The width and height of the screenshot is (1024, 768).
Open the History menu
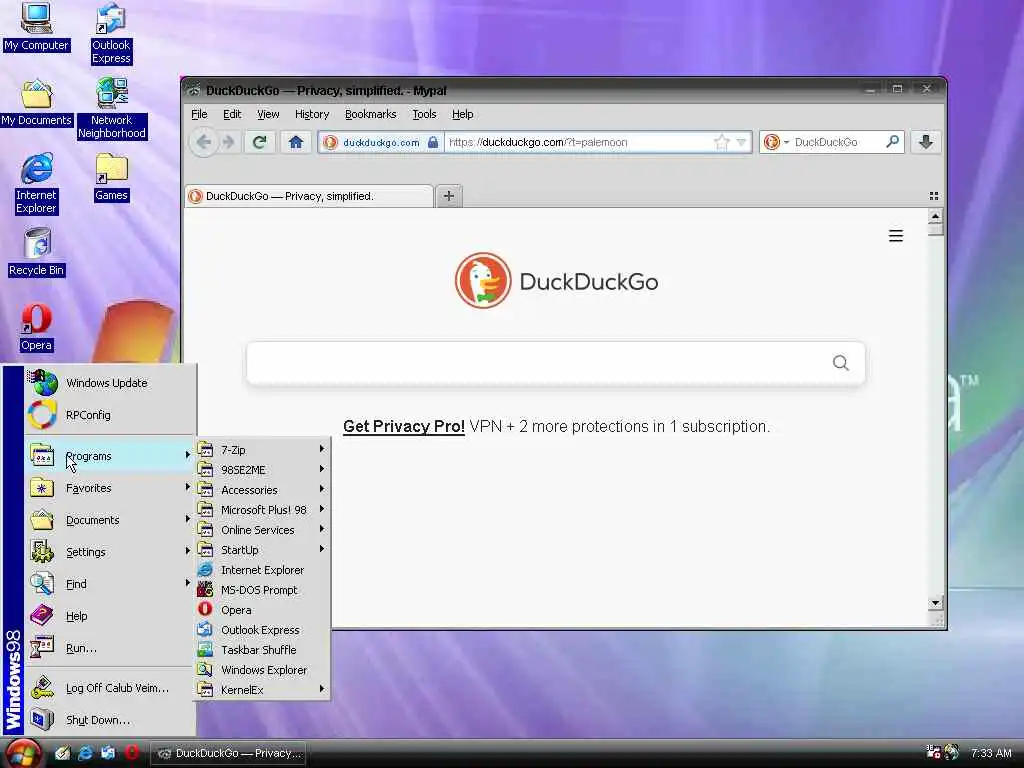312,114
